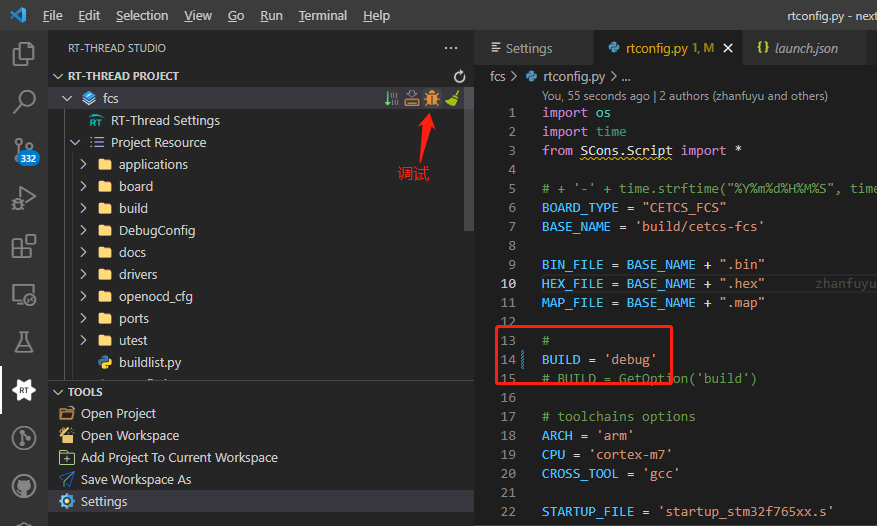Collapse the TOOLS section
This screenshot has height=526, width=877.
click(58, 392)
